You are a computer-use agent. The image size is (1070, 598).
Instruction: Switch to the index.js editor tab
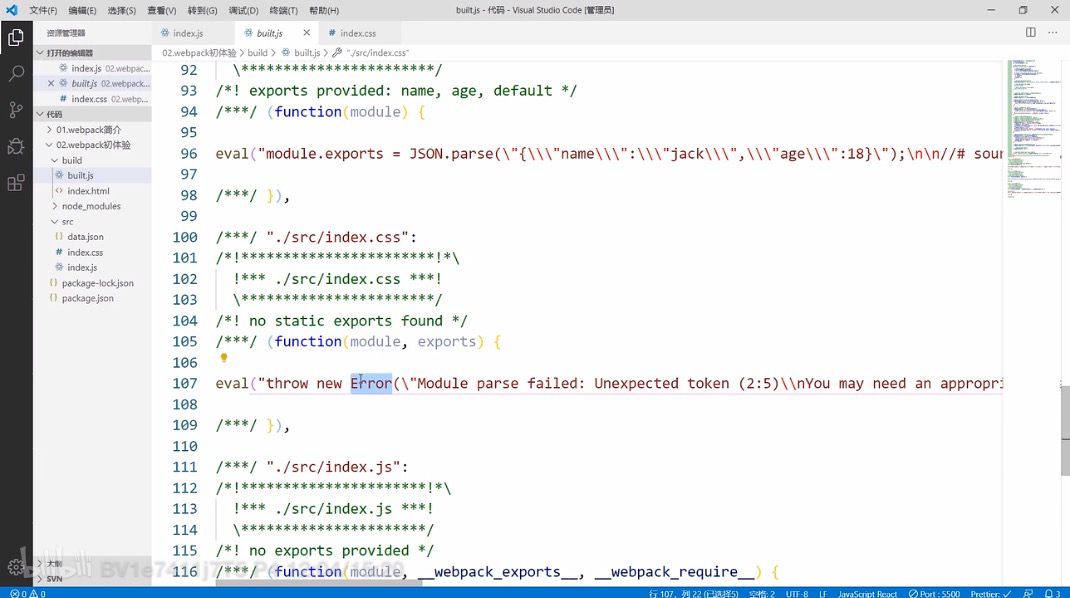(x=193, y=33)
